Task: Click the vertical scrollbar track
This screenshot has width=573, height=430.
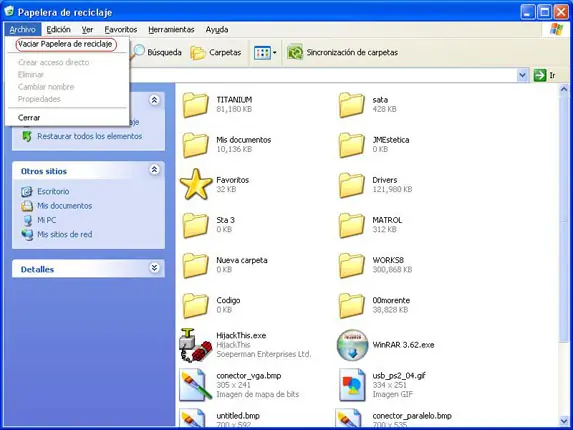Action: [564, 378]
